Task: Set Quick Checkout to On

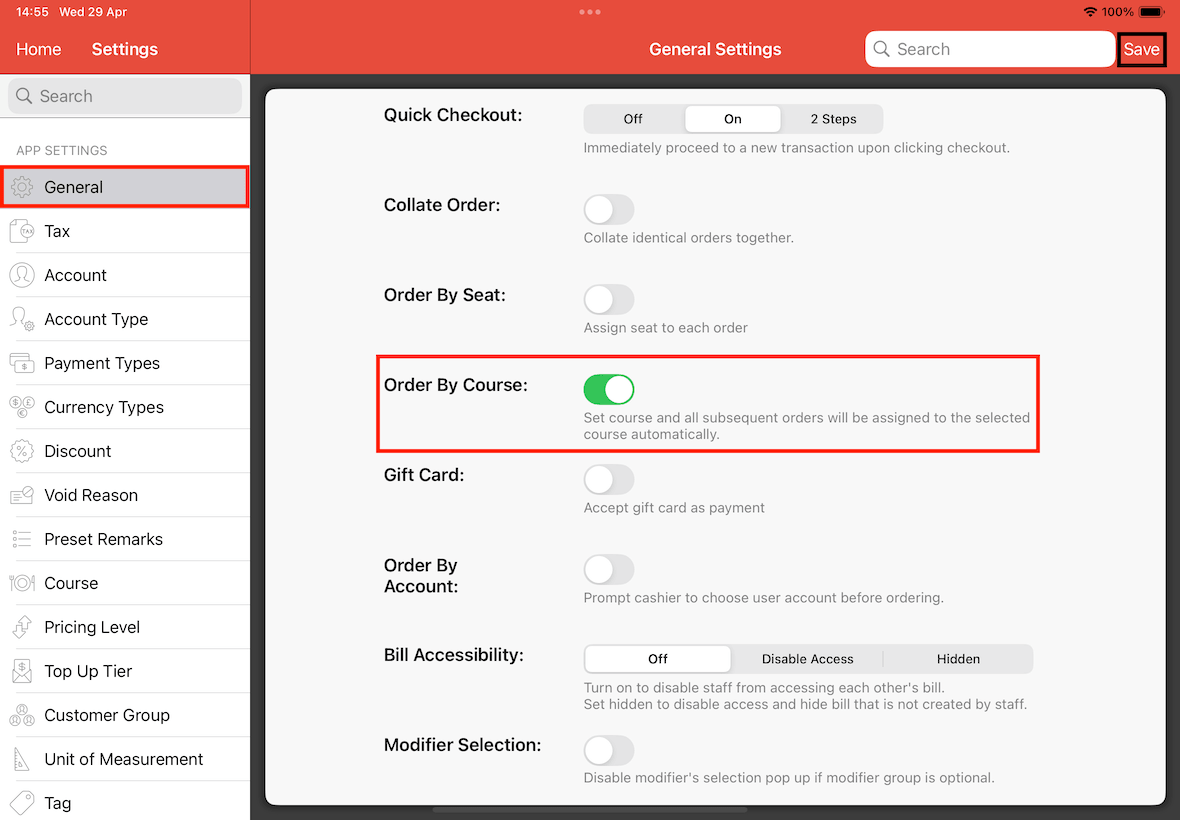Action: tap(733, 119)
